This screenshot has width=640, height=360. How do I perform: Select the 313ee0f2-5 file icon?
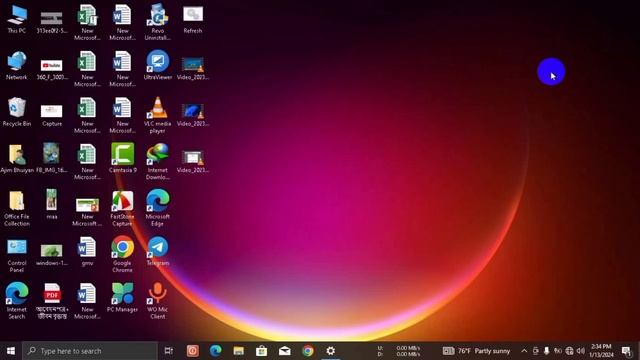pos(52,22)
